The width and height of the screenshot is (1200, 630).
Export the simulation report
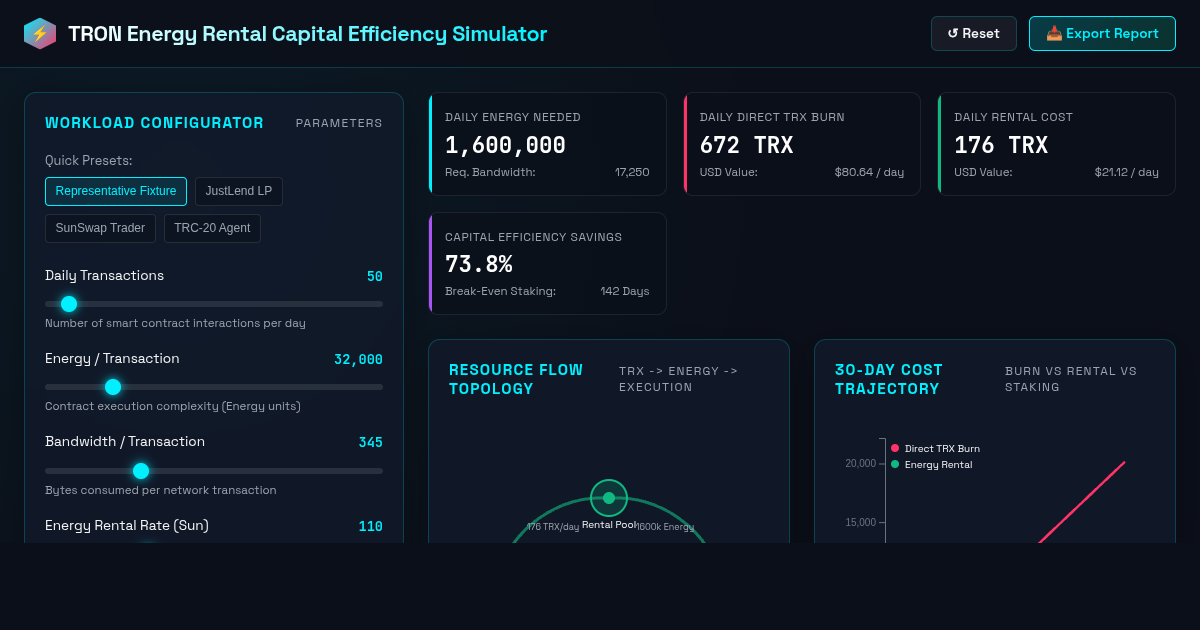coord(1102,34)
